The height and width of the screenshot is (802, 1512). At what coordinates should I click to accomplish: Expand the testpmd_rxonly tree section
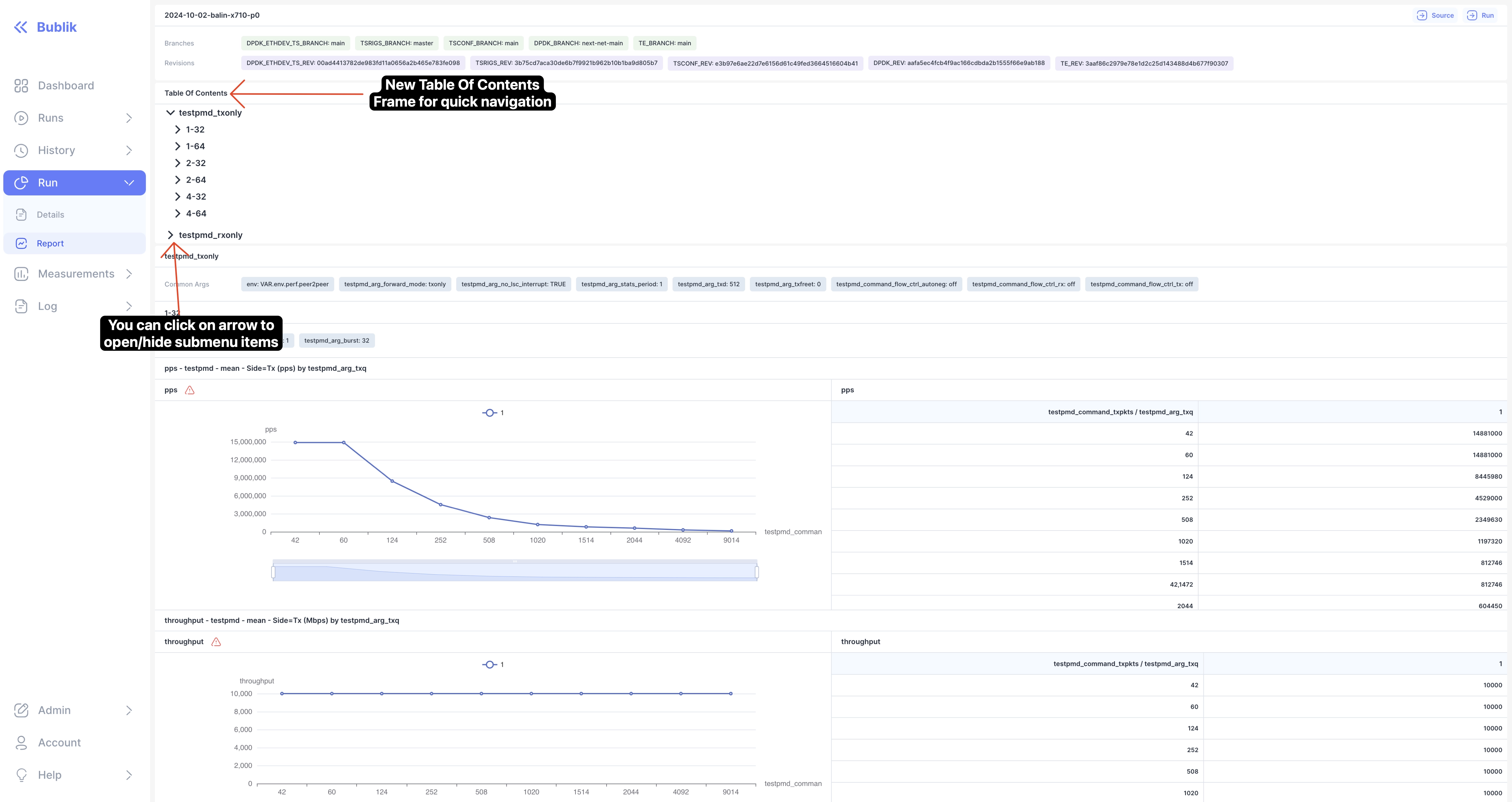(170, 235)
